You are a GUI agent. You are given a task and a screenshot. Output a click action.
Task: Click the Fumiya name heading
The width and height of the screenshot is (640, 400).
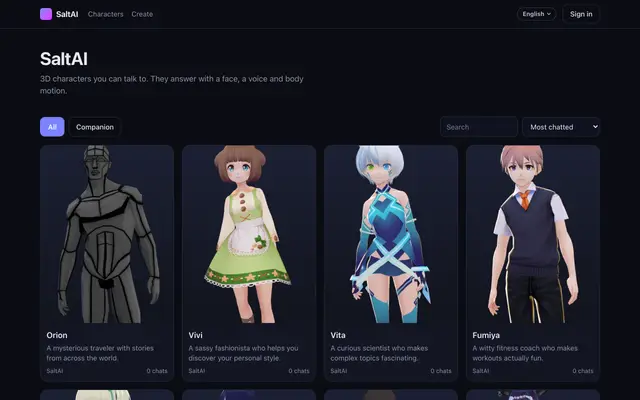(486, 335)
